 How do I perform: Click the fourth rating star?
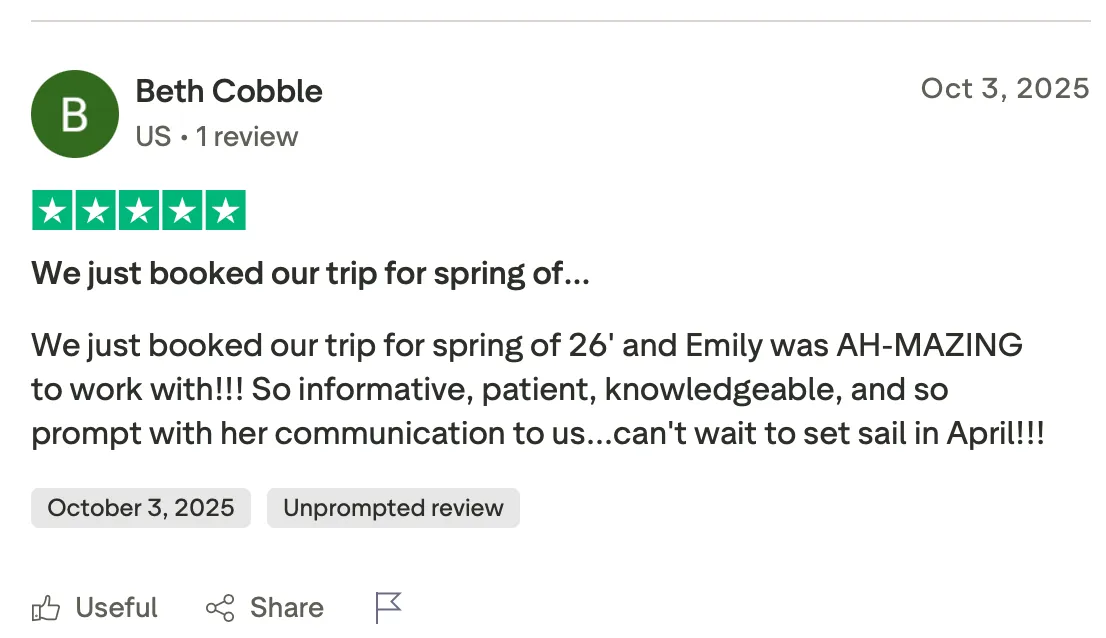tap(182, 211)
